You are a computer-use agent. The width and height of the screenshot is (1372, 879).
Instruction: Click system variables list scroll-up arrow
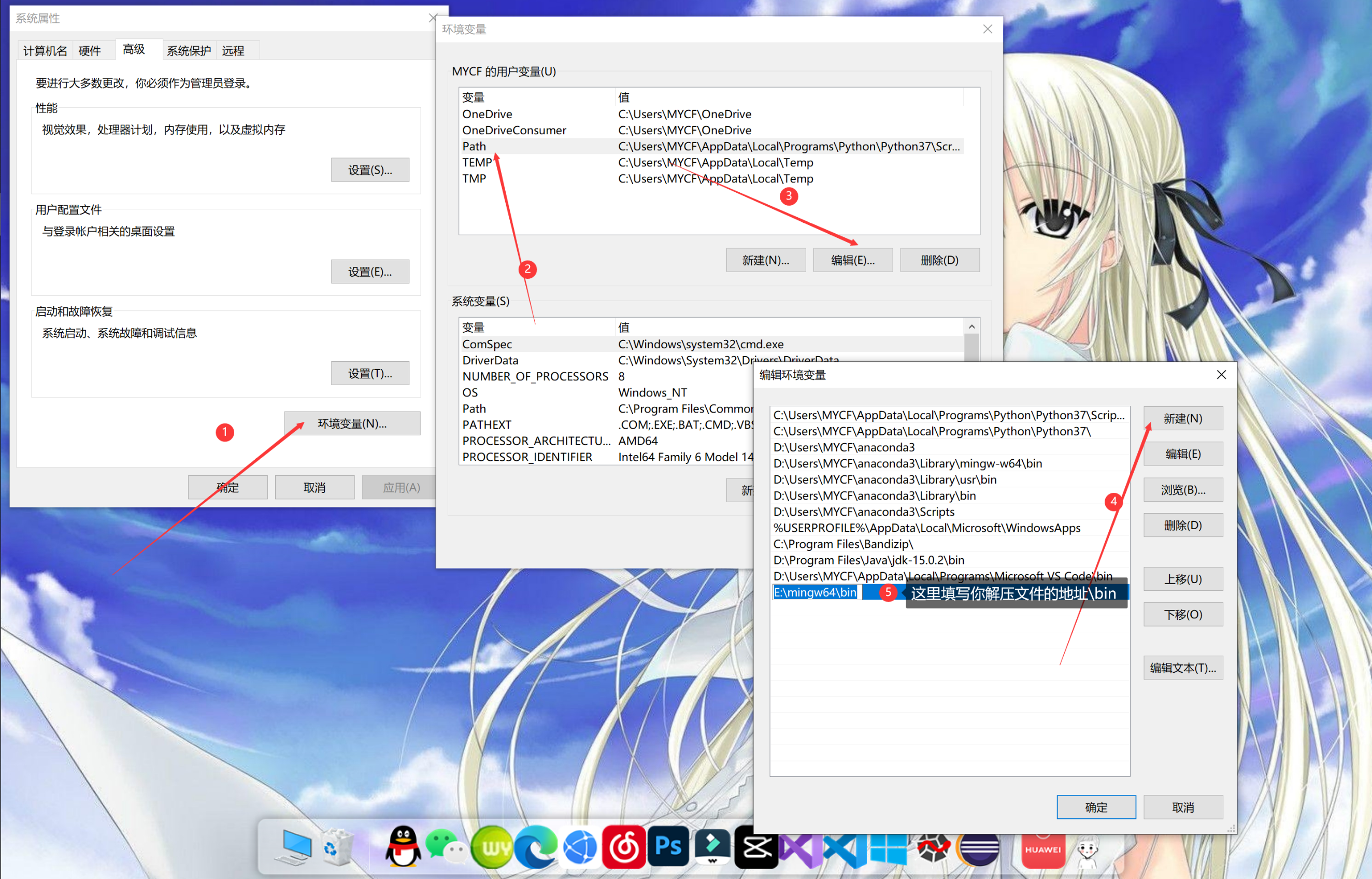click(971, 327)
